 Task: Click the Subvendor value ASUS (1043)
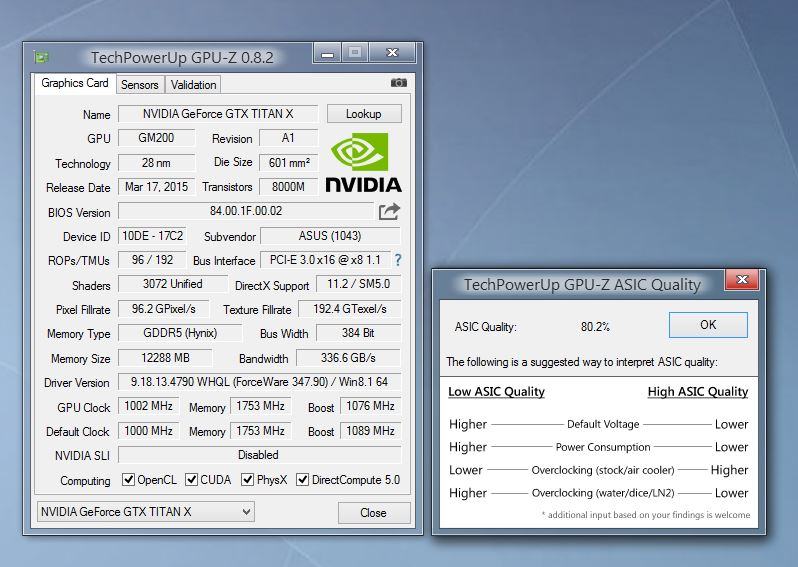click(x=330, y=236)
